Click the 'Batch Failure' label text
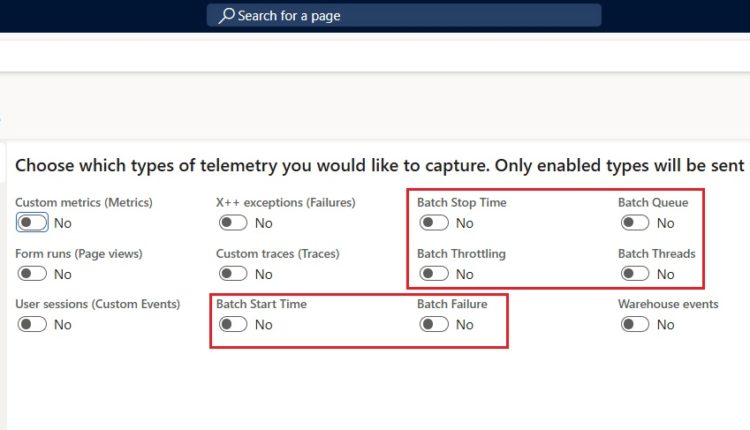The width and height of the screenshot is (750, 430). 452,304
